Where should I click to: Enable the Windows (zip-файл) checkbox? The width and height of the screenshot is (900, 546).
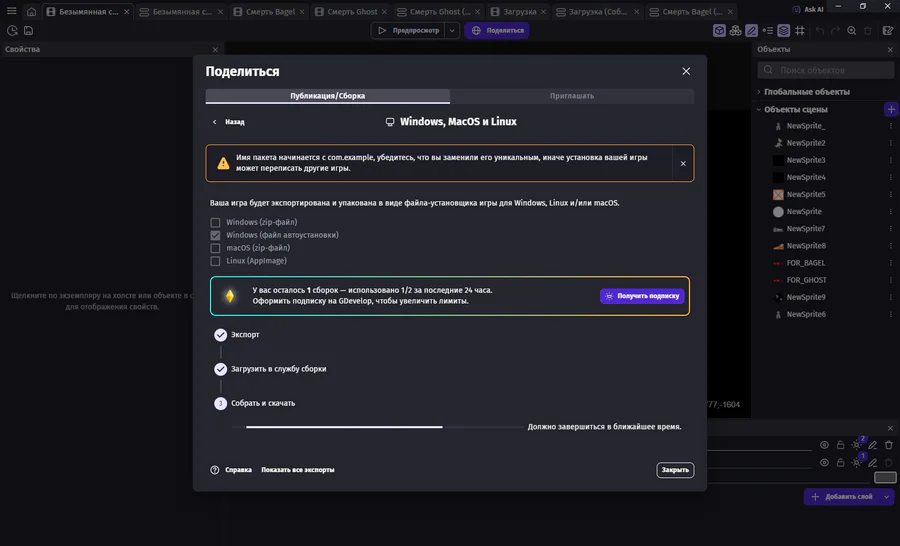click(216, 222)
